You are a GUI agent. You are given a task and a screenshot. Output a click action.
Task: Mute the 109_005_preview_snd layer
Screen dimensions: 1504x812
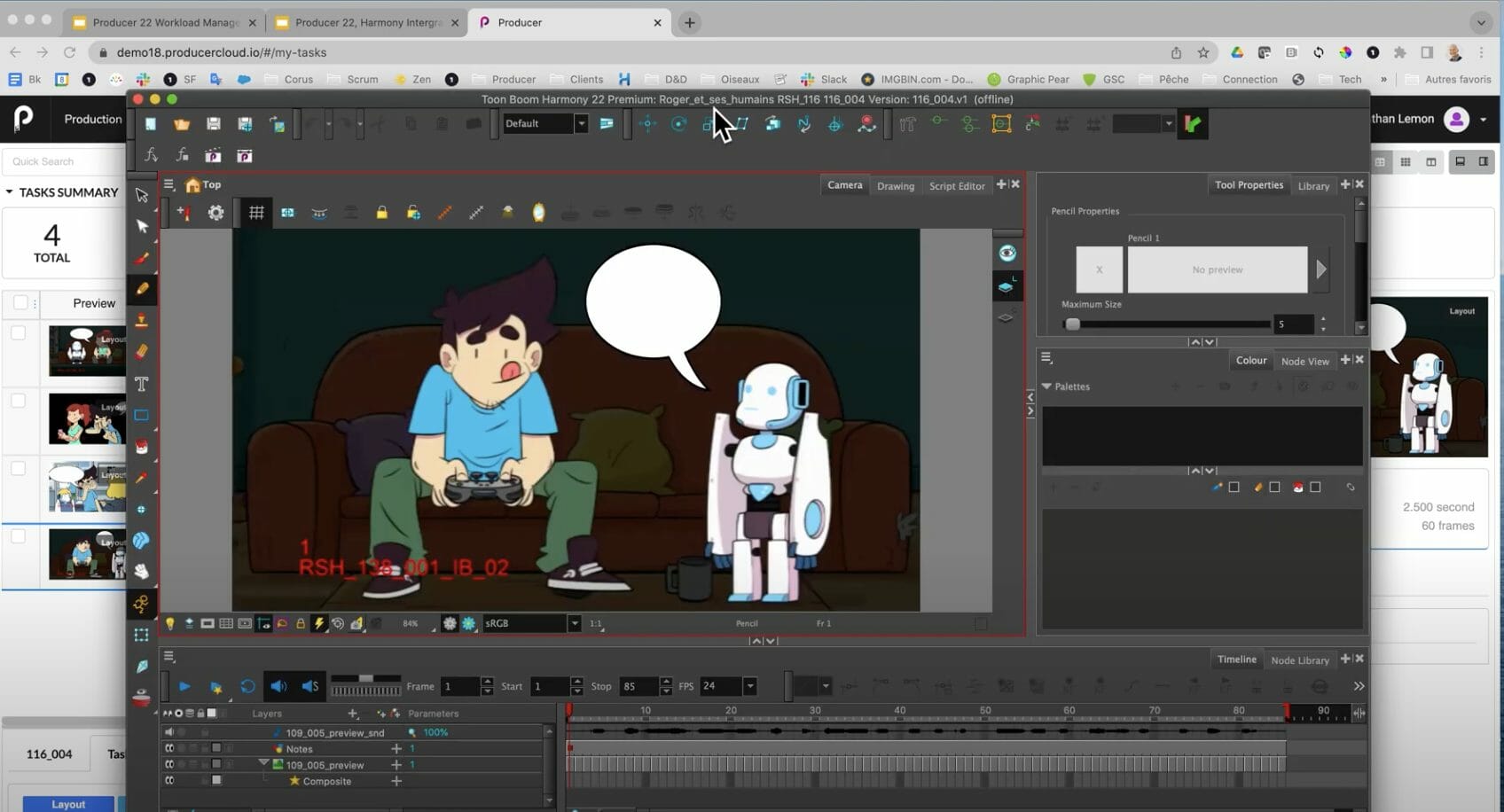pyautogui.click(x=168, y=732)
